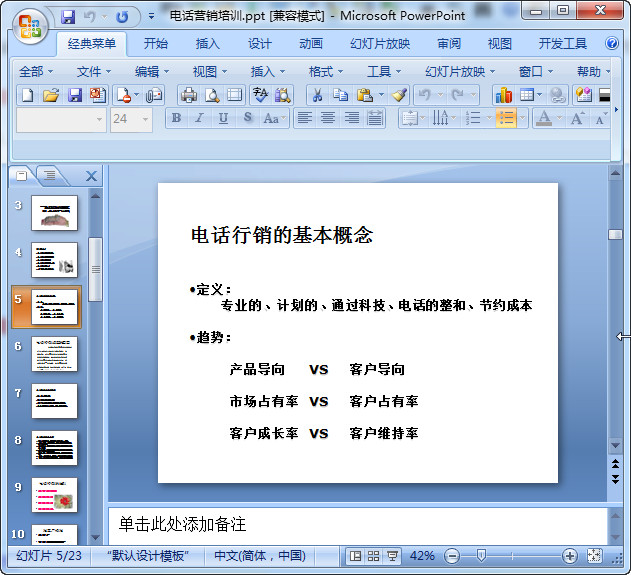Click the print icon
The height and width of the screenshot is (575, 631).
(x=188, y=95)
